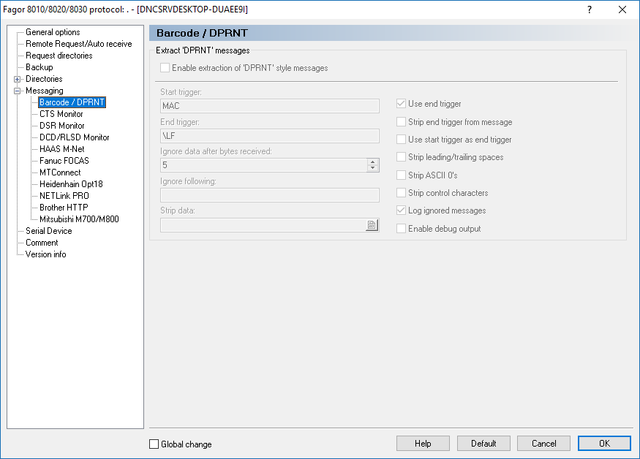Viewport: 640px width, 459px height.
Task: Click the Start trigger text field
Action: (x=270, y=106)
